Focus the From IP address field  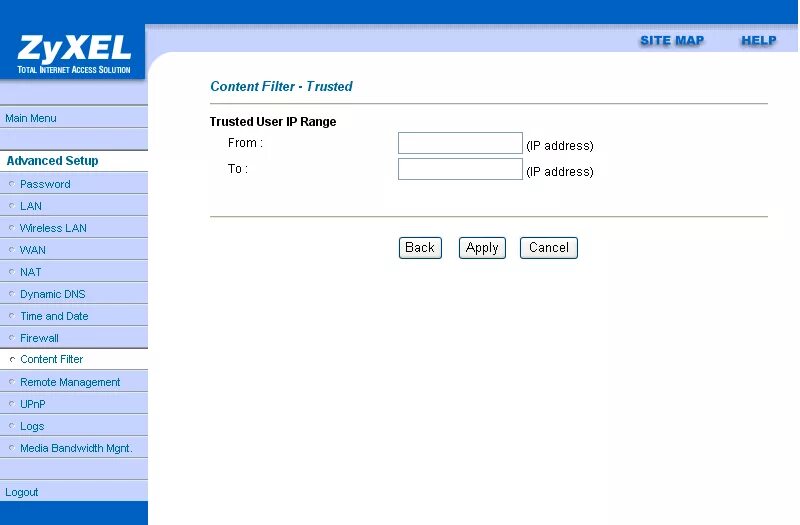tap(460, 143)
